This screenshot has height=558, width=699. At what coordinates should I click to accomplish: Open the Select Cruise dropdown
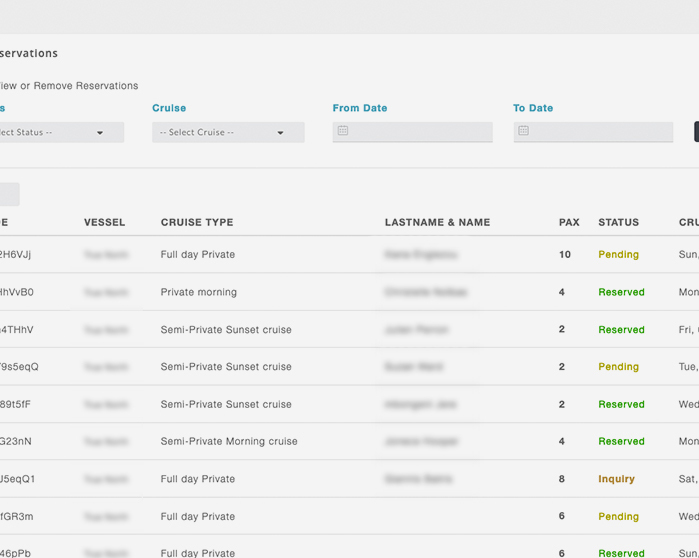click(x=228, y=132)
